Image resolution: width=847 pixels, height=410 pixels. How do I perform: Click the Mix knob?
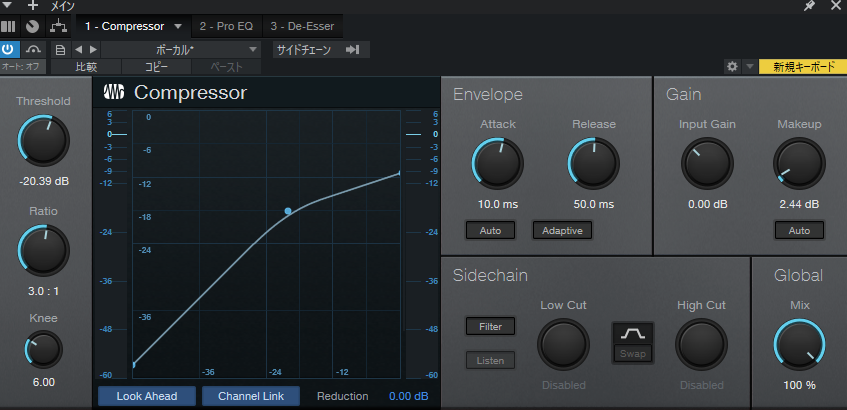799,344
